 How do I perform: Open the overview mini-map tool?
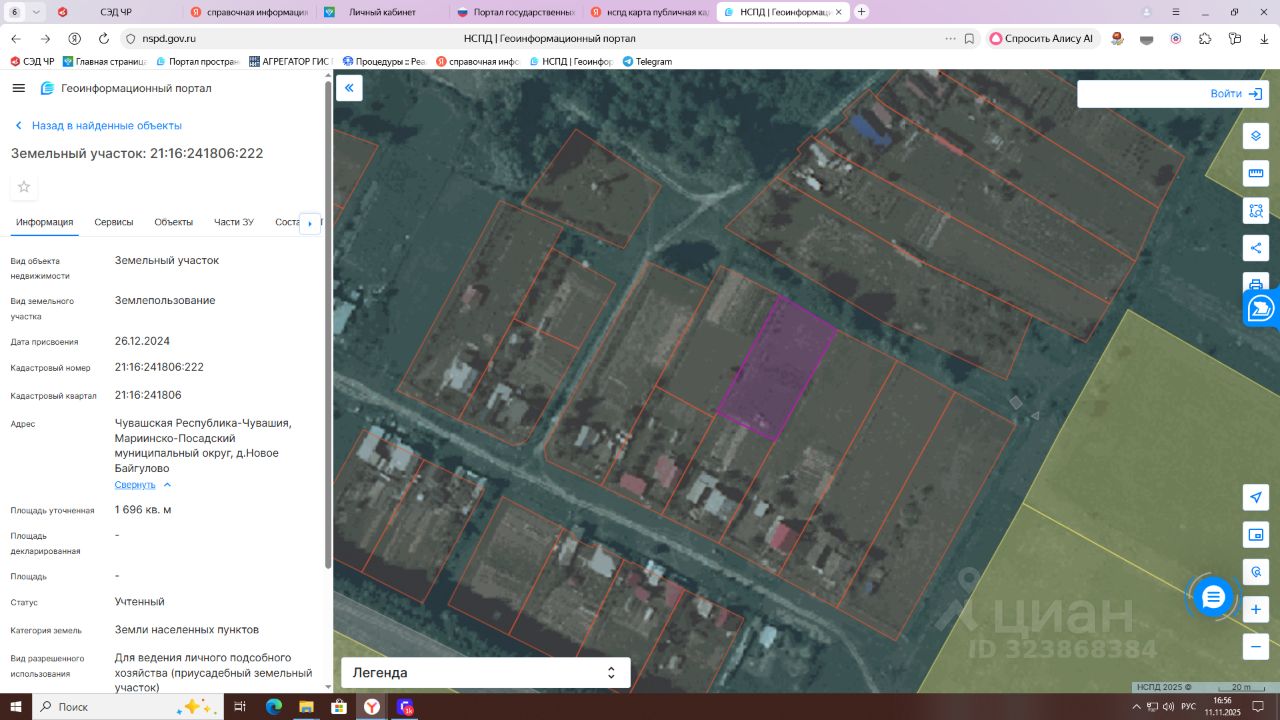point(1256,535)
